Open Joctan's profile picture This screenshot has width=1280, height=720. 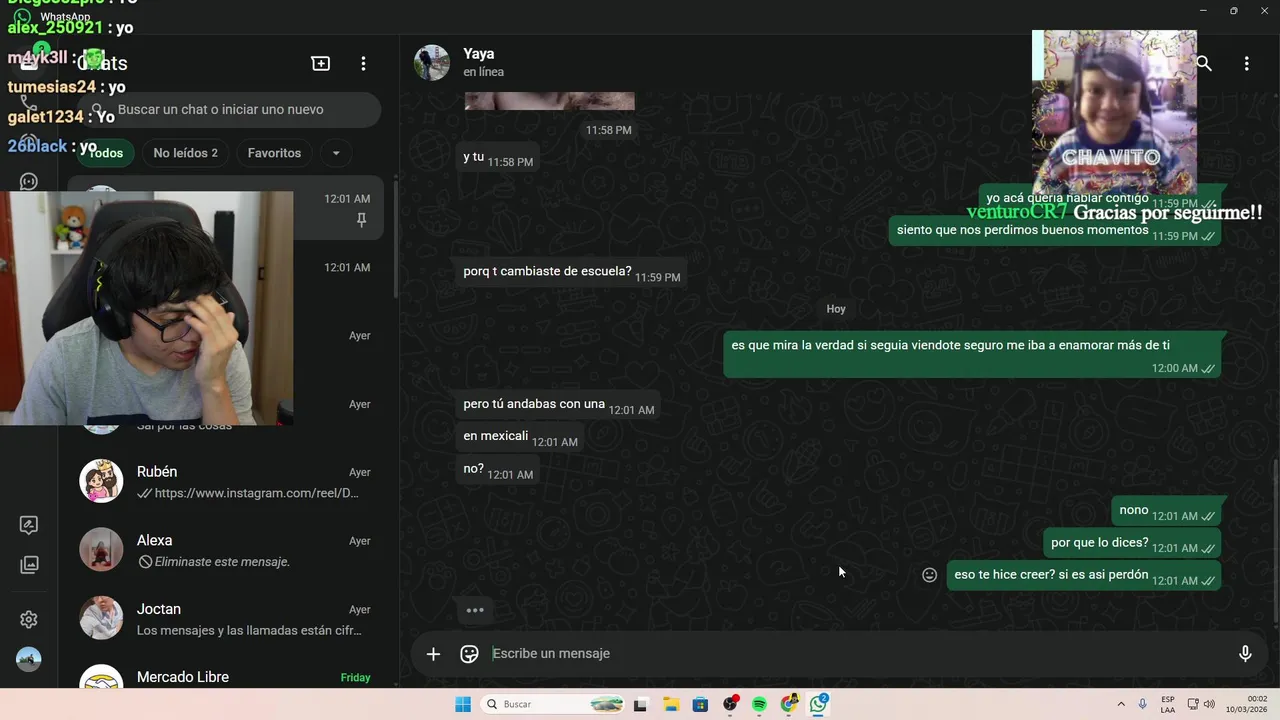coord(101,618)
